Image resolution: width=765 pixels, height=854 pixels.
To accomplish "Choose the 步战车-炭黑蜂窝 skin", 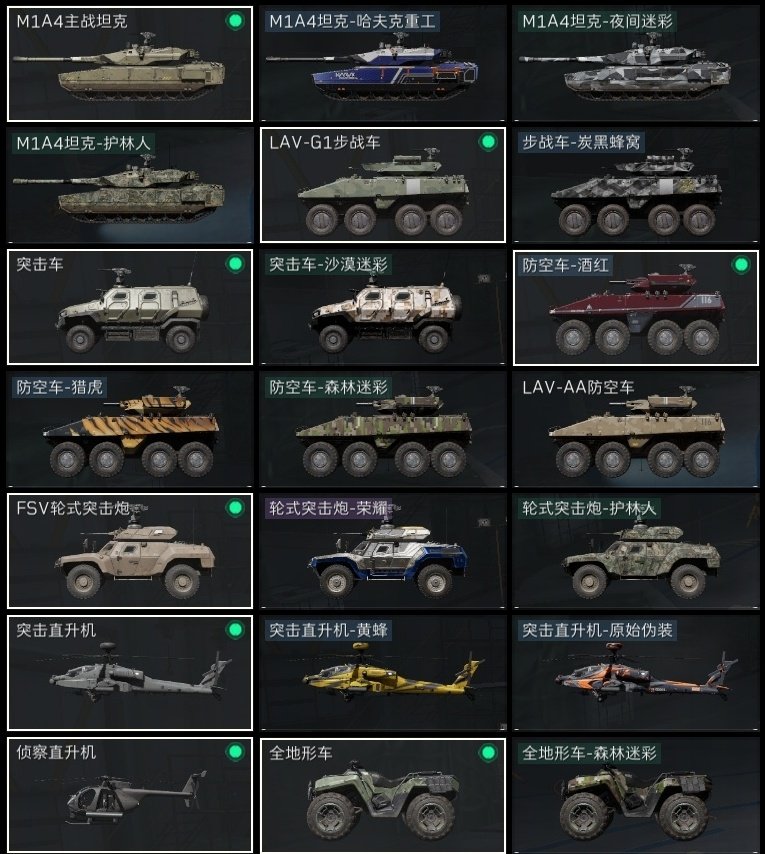I will pyautogui.click(x=636, y=185).
